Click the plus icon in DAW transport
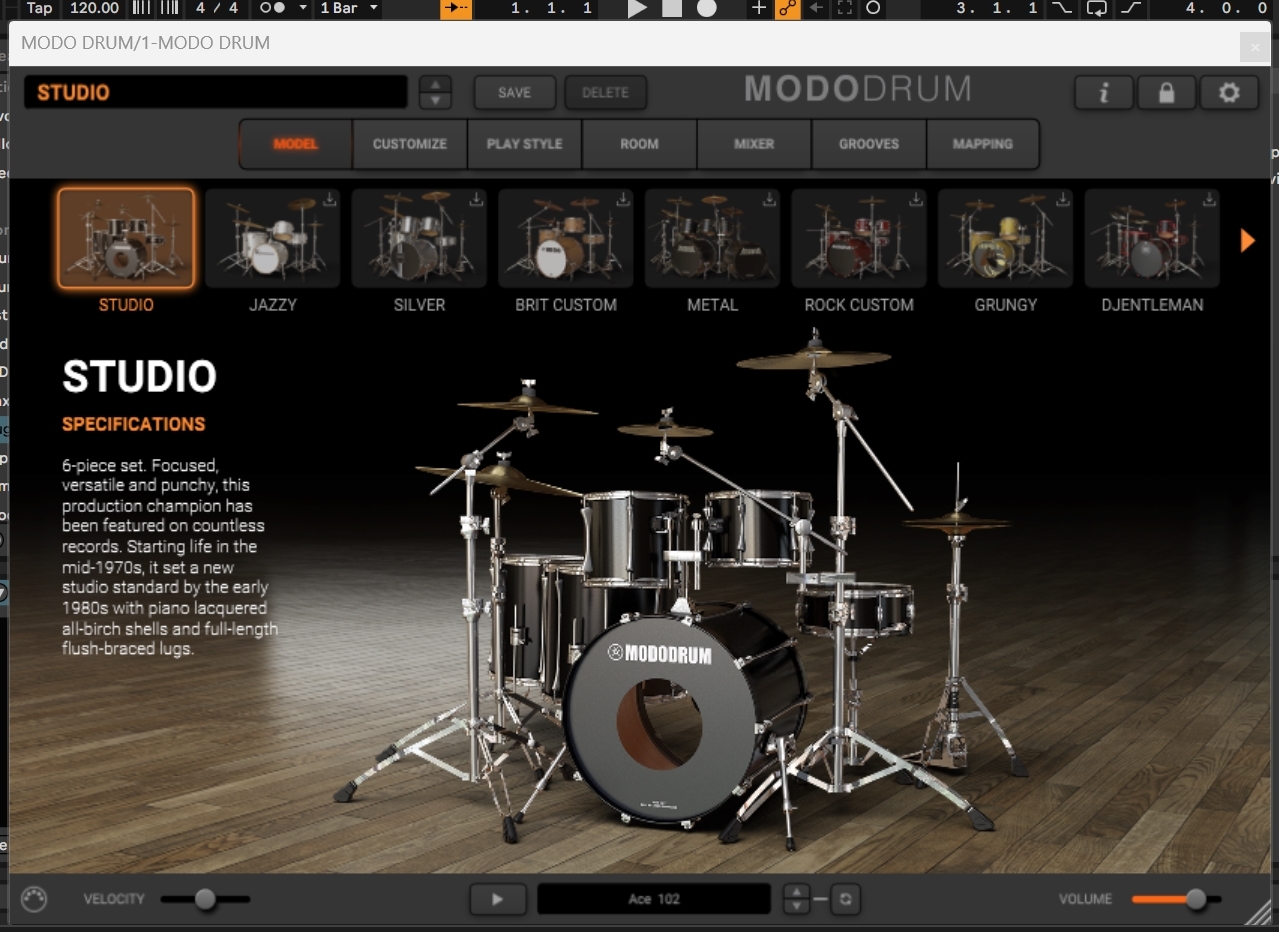1279x932 pixels. [x=759, y=8]
